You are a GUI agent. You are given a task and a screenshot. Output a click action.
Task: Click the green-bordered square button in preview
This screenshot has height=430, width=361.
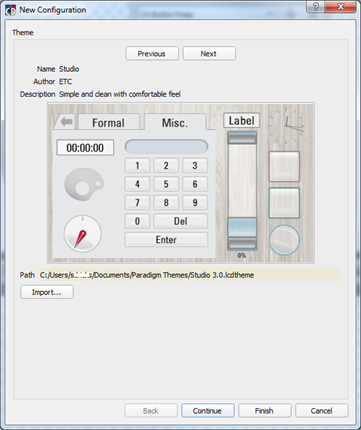pyautogui.click(x=284, y=203)
